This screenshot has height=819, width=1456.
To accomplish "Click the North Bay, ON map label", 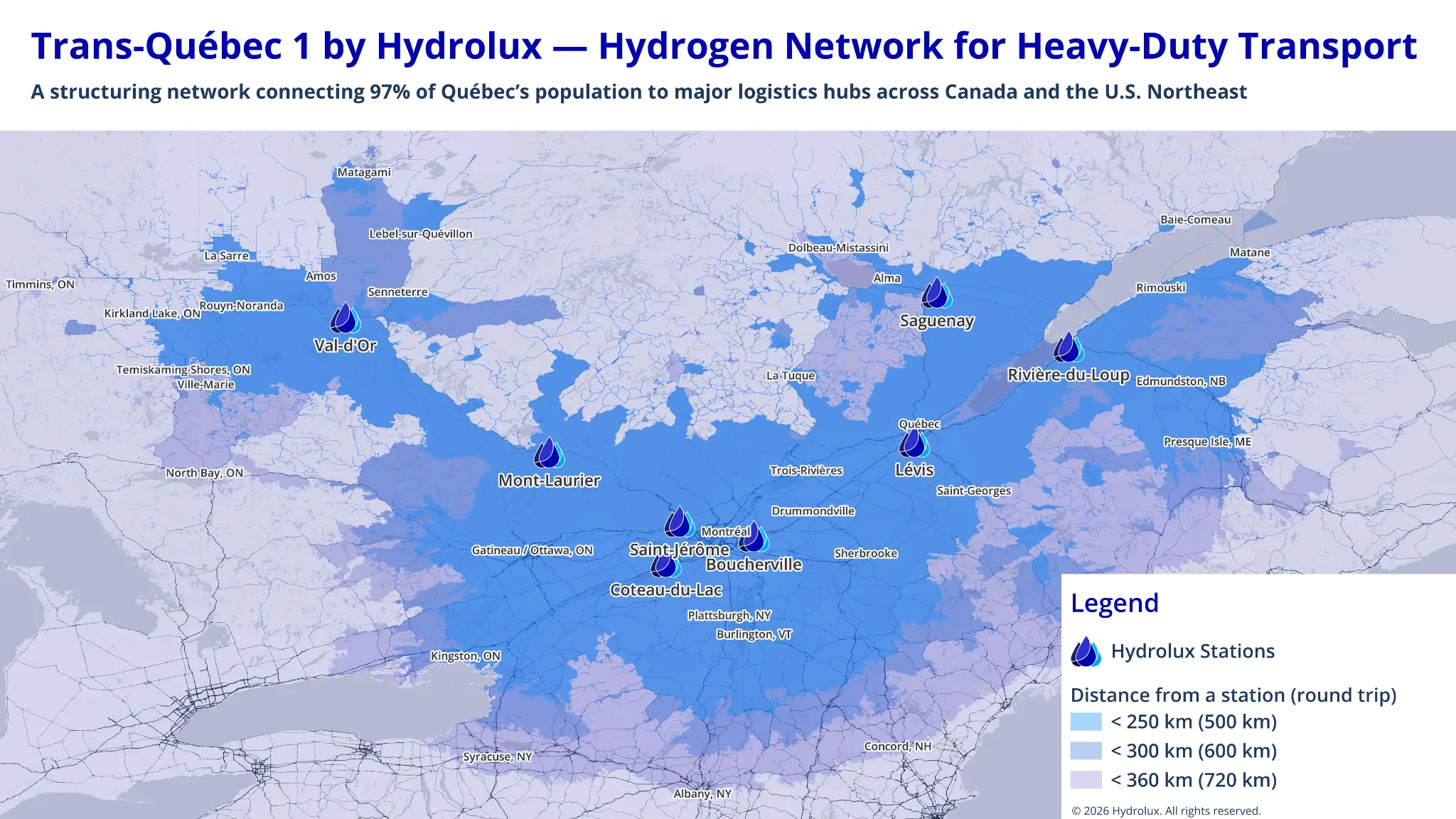I will [x=205, y=473].
